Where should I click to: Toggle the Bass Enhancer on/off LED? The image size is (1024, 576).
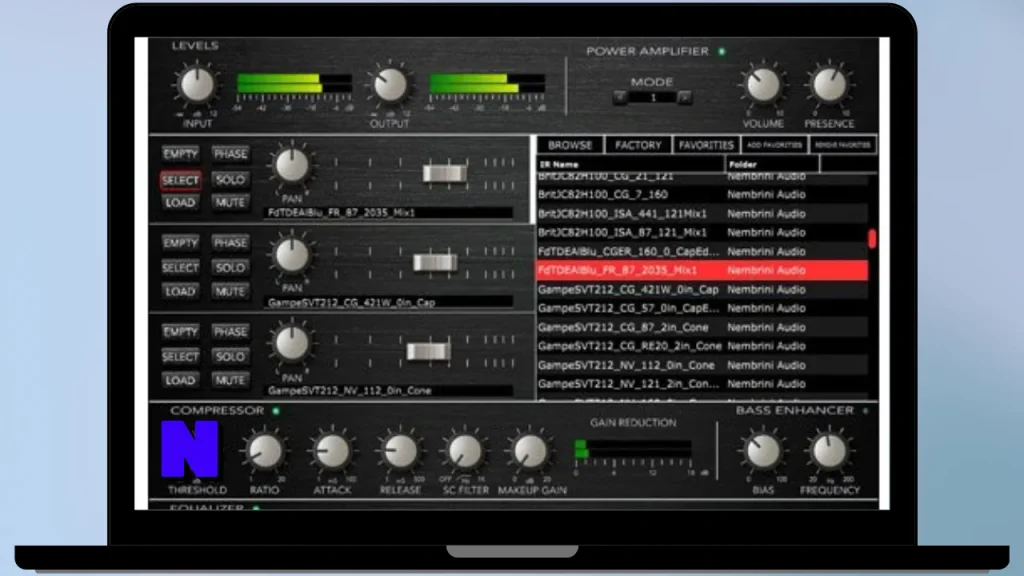coord(866,411)
